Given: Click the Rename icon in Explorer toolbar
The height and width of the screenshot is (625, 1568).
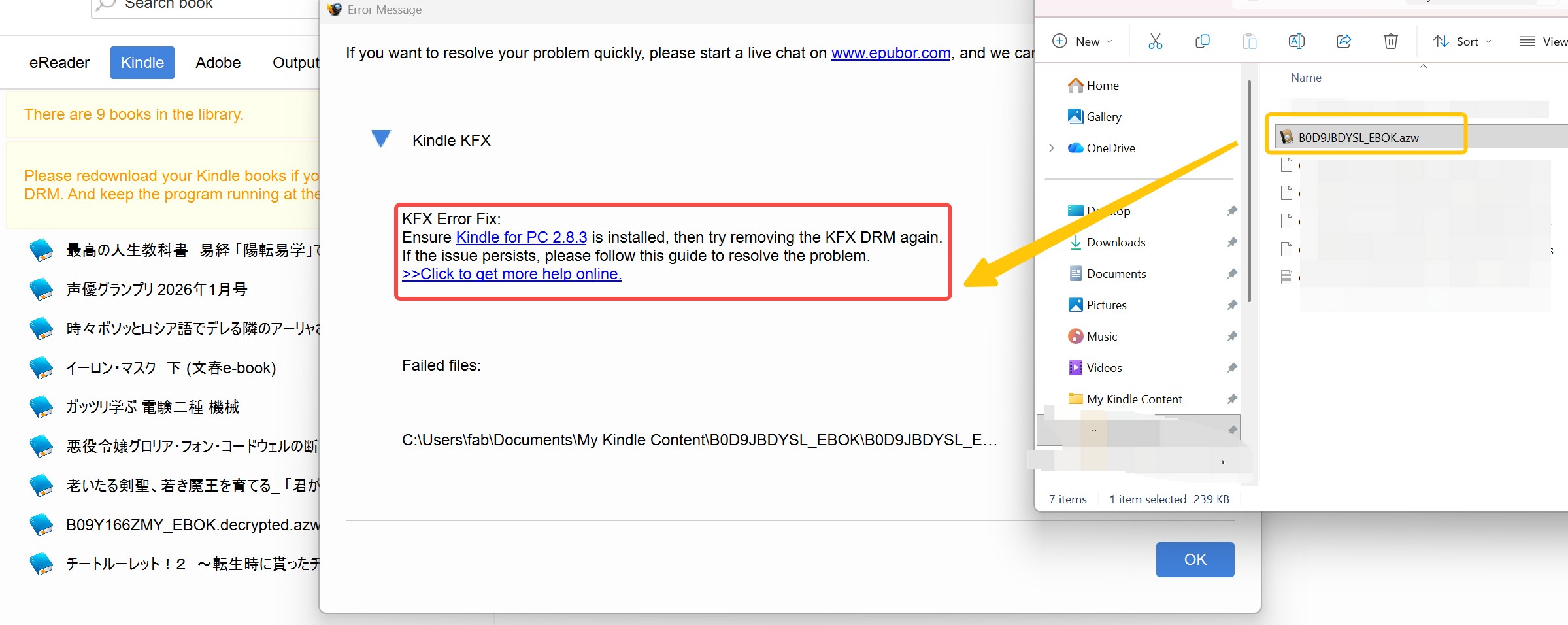Looking at the screenshot, I should 1297,41.
